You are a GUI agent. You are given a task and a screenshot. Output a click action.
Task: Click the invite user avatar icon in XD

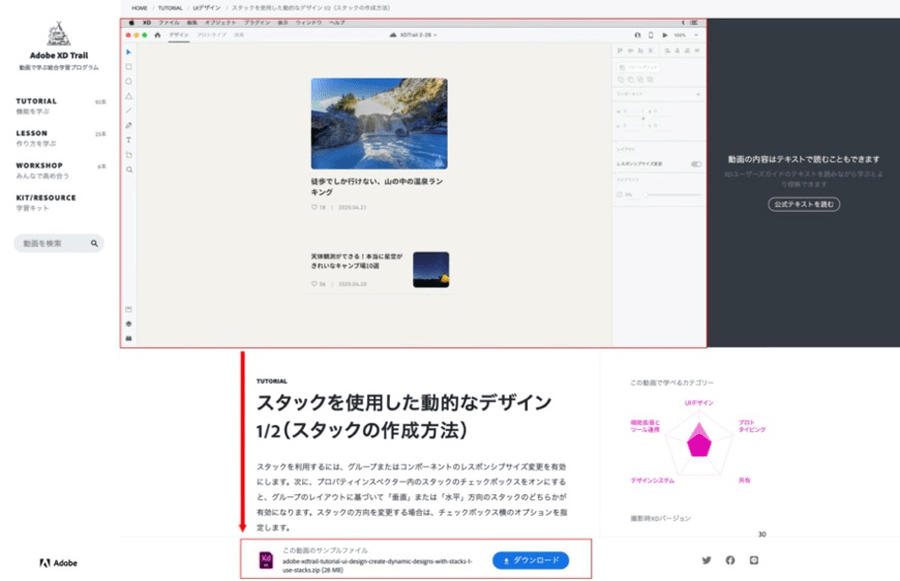637,35
